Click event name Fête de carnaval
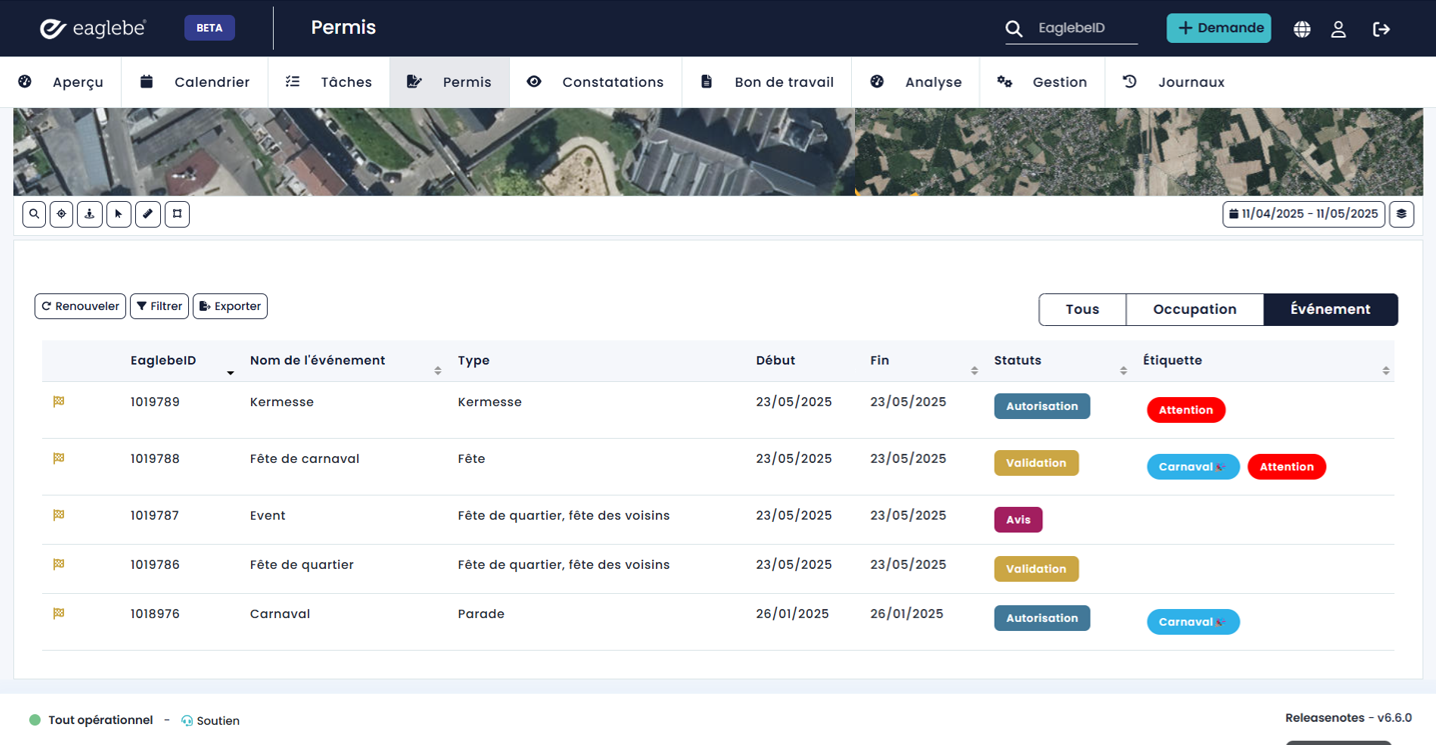The image size is (1436, 745). click(305, 459)
